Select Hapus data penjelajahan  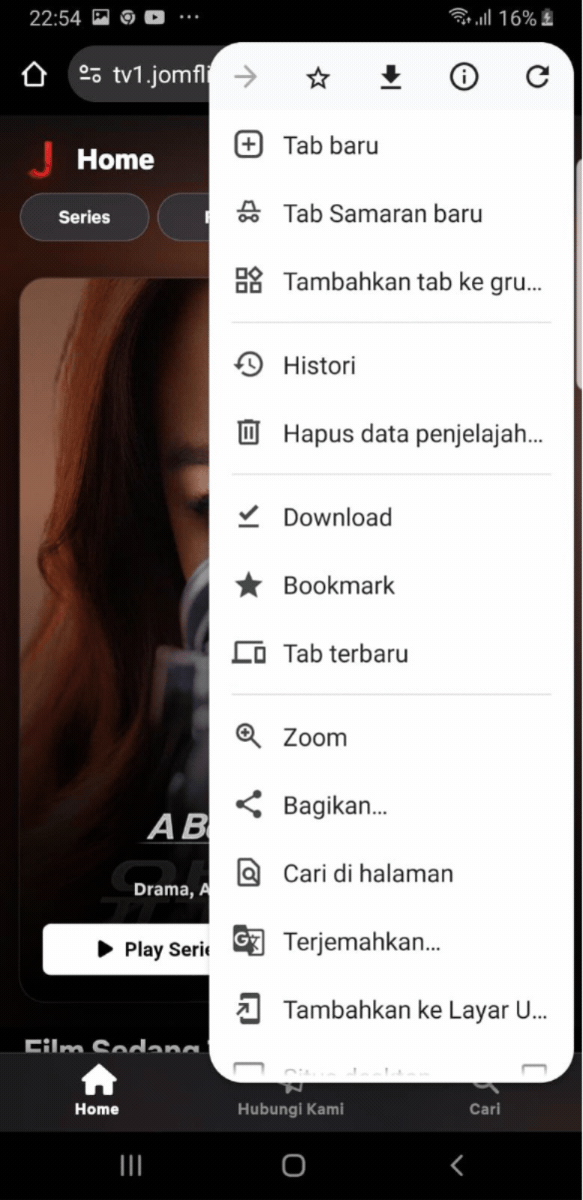pos(392,433)
